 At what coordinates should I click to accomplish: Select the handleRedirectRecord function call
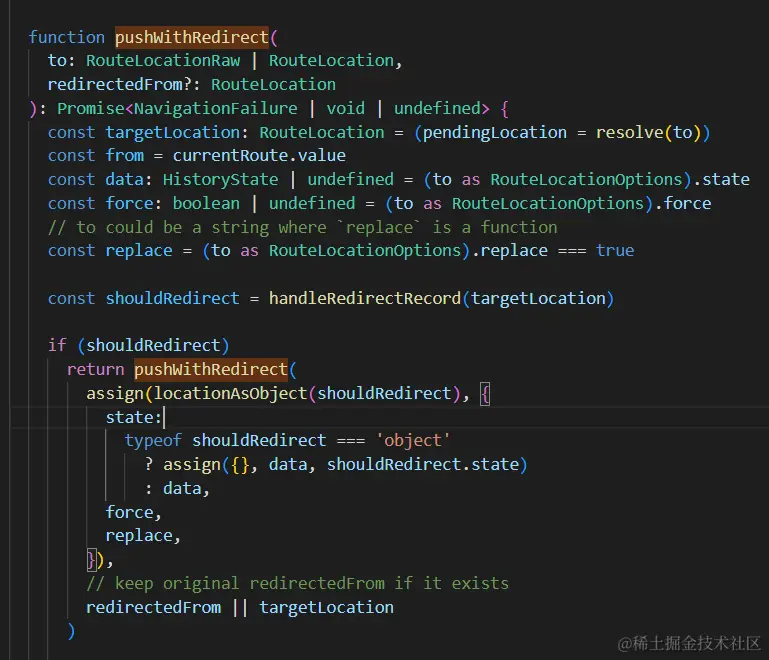point(365,298)
